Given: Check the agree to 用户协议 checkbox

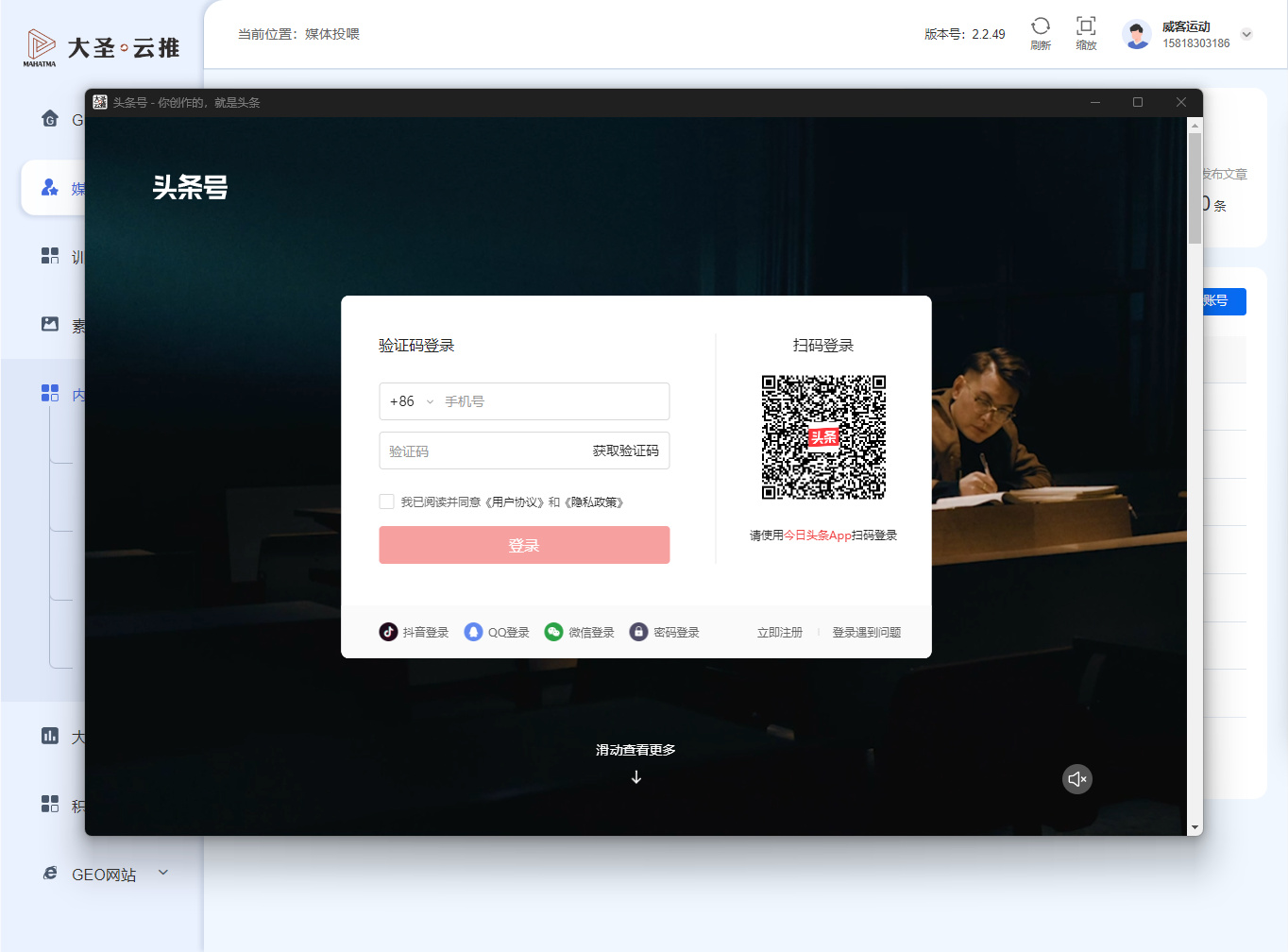Looking at the screenshot, I should click(x=387, y=501).
